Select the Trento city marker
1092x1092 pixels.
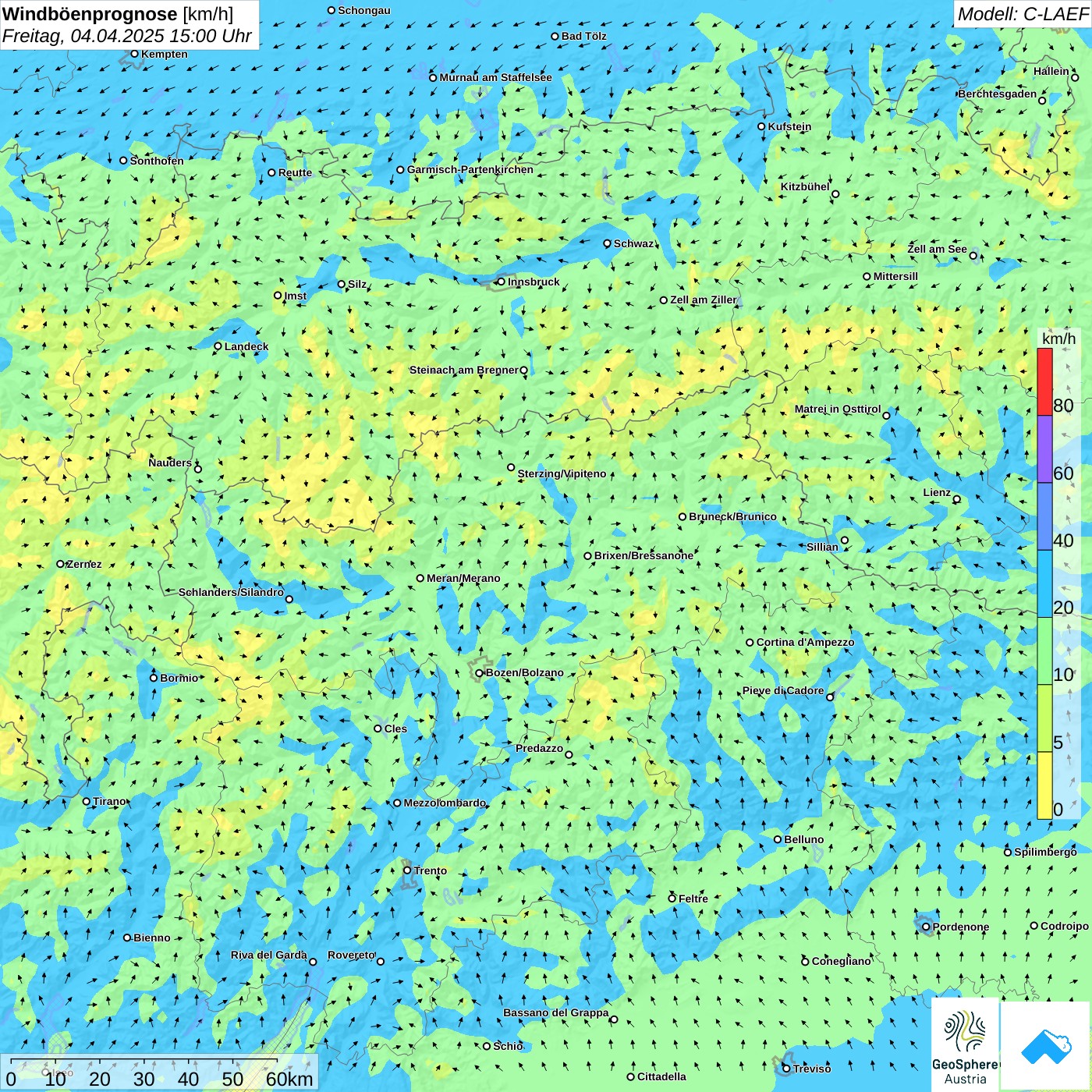point(407,870)
